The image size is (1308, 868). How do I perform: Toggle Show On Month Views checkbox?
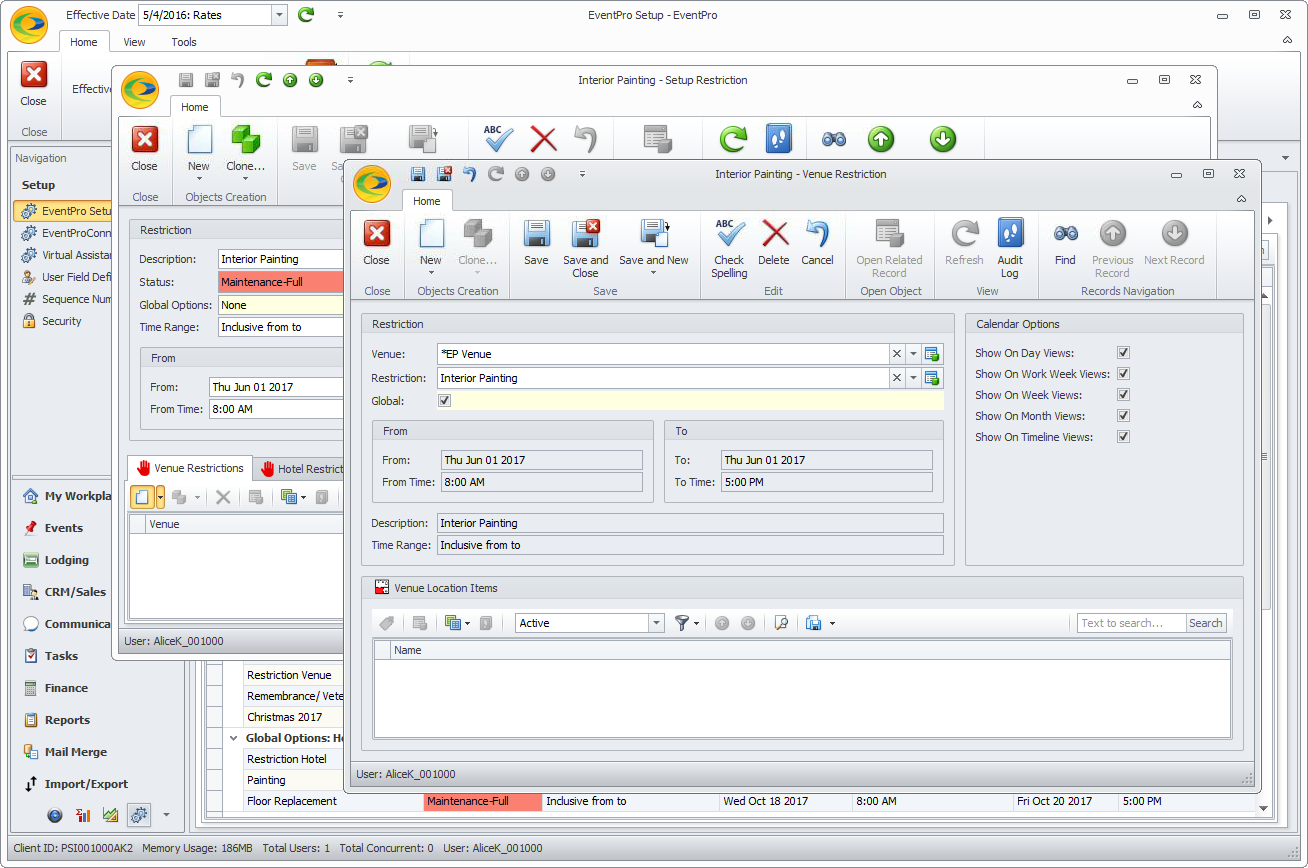point(1123,416)
